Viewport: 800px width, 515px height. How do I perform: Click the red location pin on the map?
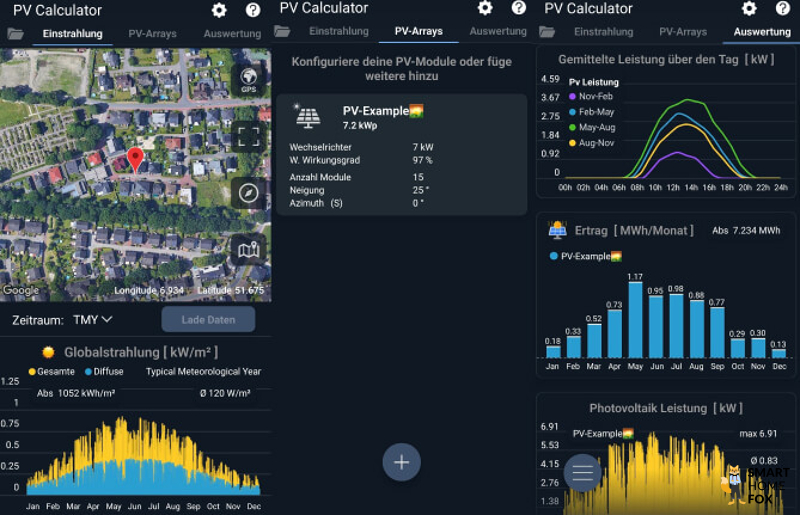coord(136,158)
